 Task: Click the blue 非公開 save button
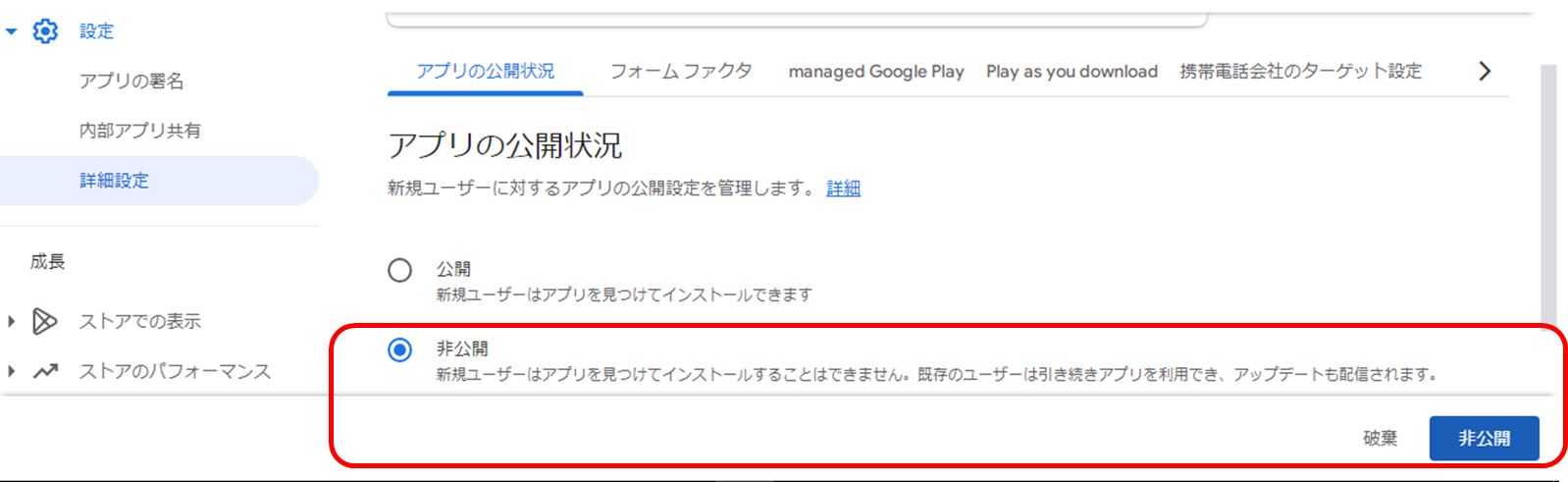pos(1483,438)
